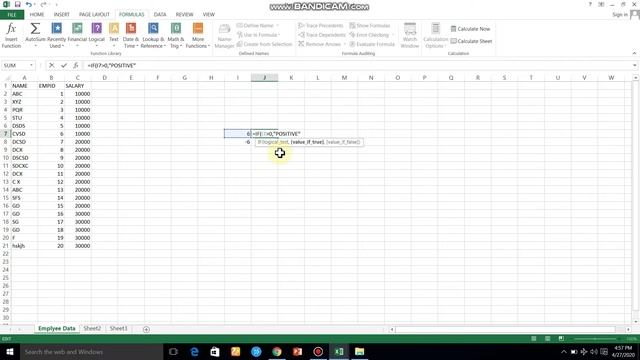This screenshot has width=640, height=360.
Task: Select Sheet3 tab
Action: point(118,329)
